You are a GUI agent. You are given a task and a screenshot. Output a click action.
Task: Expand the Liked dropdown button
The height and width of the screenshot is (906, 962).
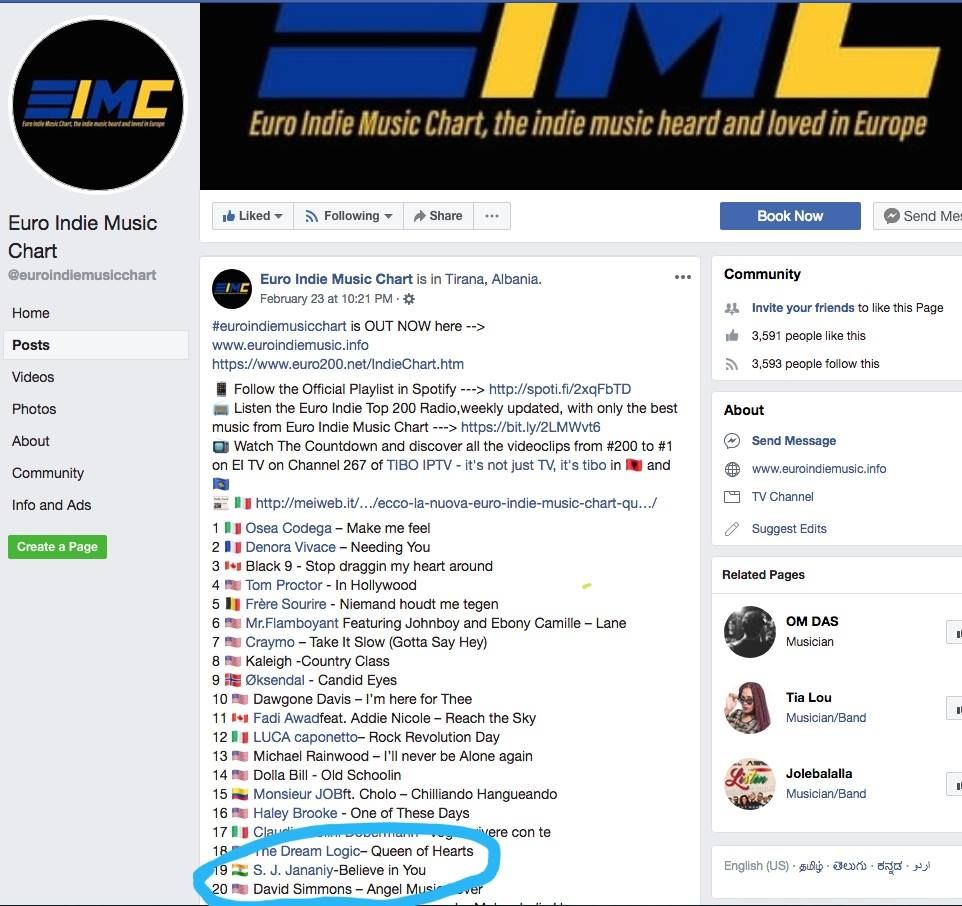253,216
